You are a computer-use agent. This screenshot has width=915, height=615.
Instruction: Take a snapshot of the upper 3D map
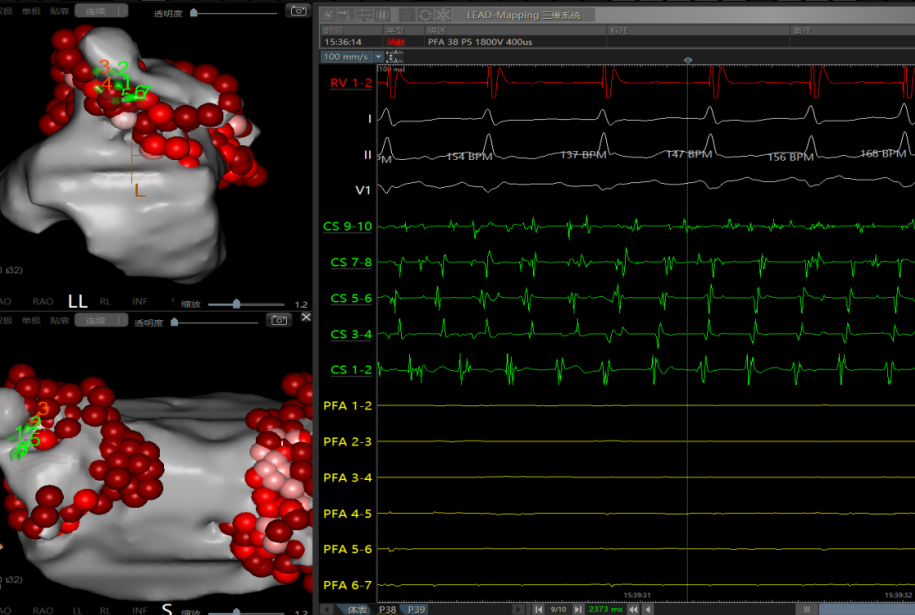[x=297, y=11]
